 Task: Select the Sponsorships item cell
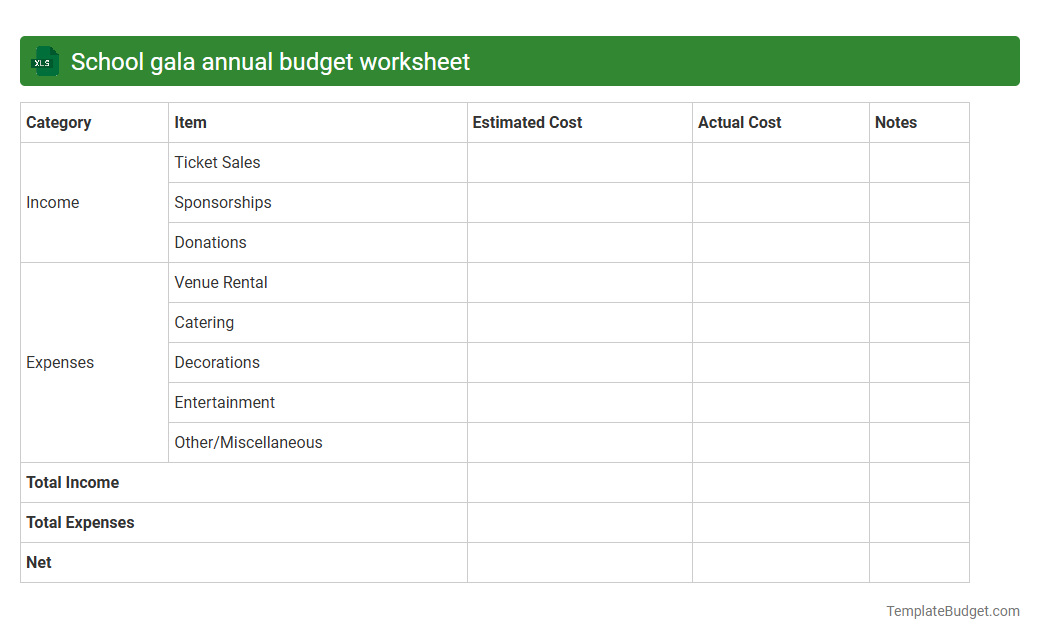(x=222, y=202)
